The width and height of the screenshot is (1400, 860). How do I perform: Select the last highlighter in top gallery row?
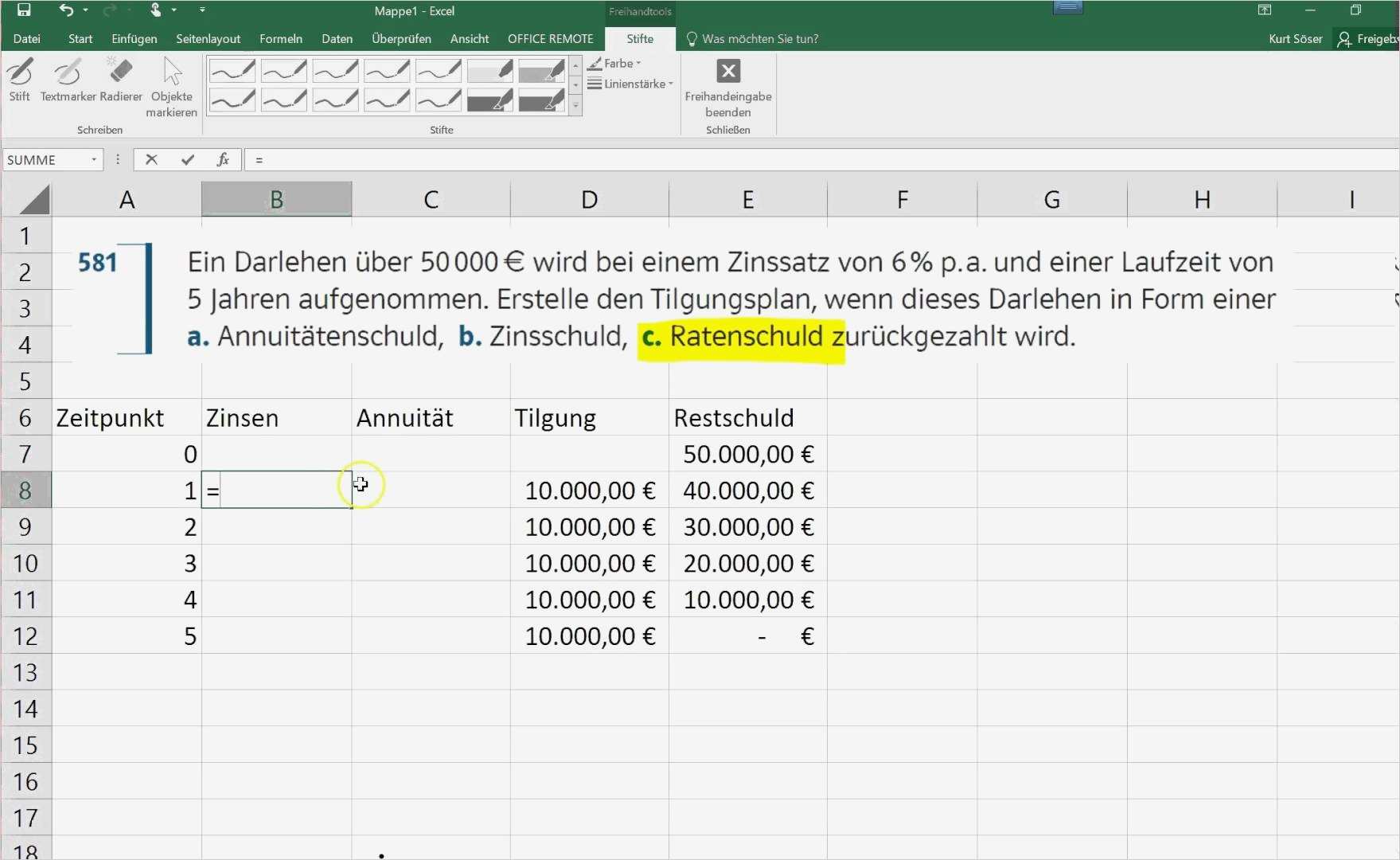click(x=542, y=71)
